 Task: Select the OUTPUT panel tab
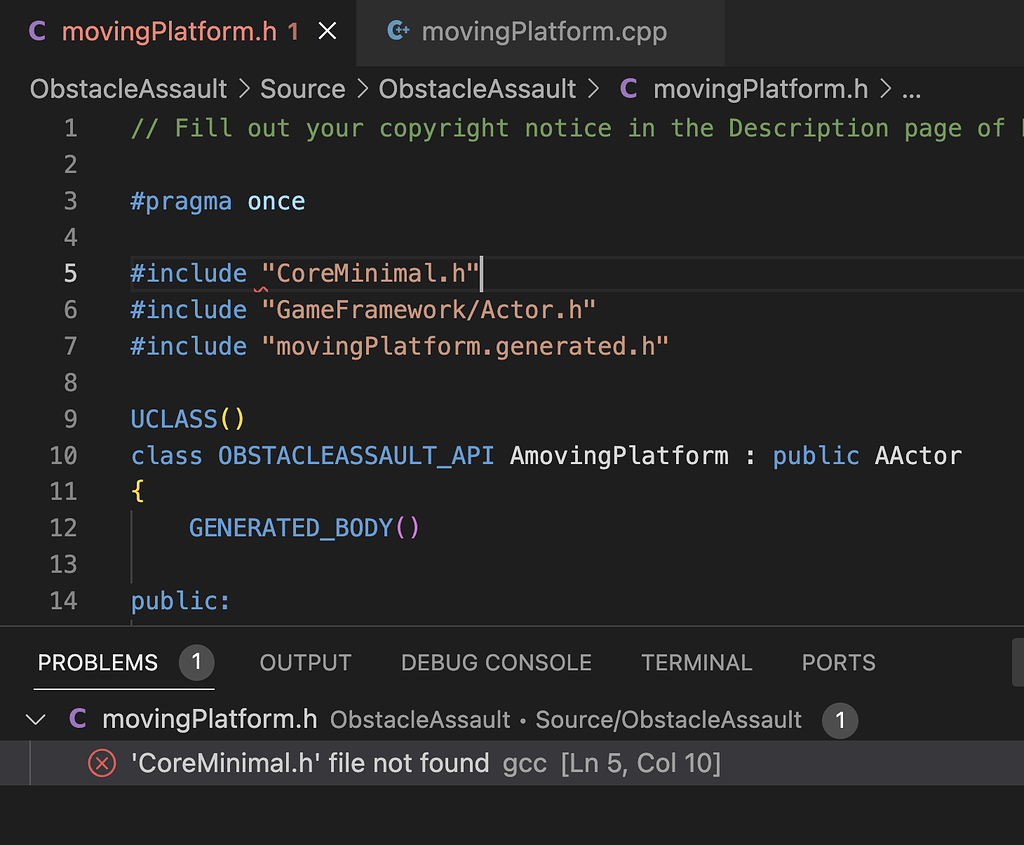(305, 662)
